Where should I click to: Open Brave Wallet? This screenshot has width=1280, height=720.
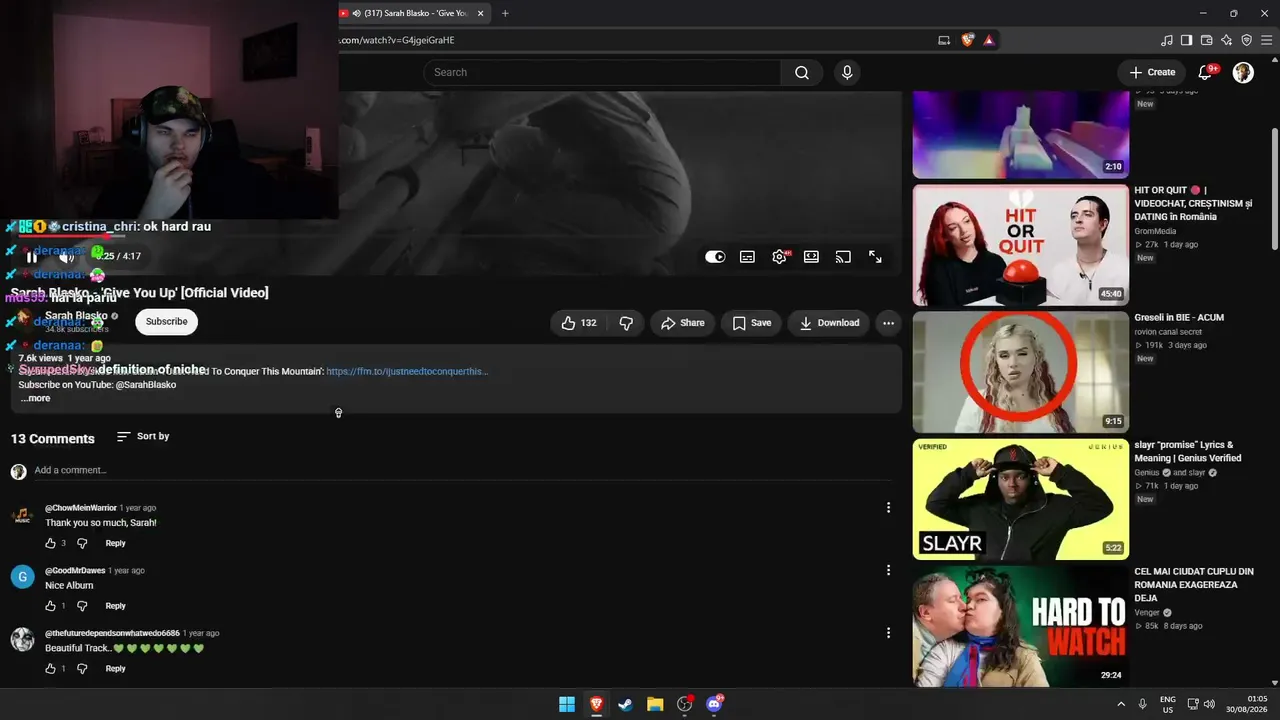(x=1207, y=40)
